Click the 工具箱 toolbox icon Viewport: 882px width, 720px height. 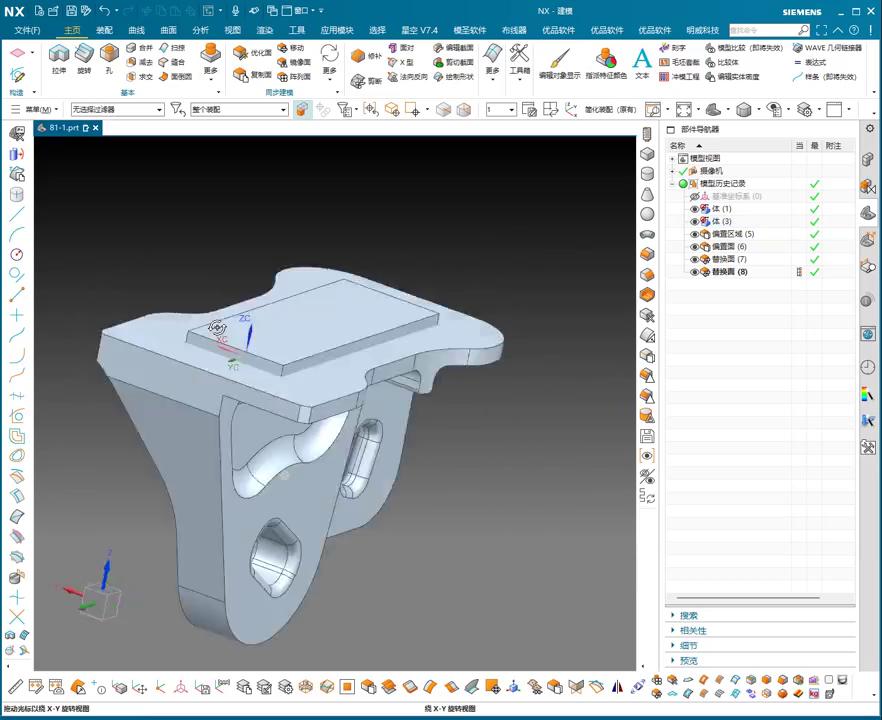pyautogui.click(x=519, y=54)
